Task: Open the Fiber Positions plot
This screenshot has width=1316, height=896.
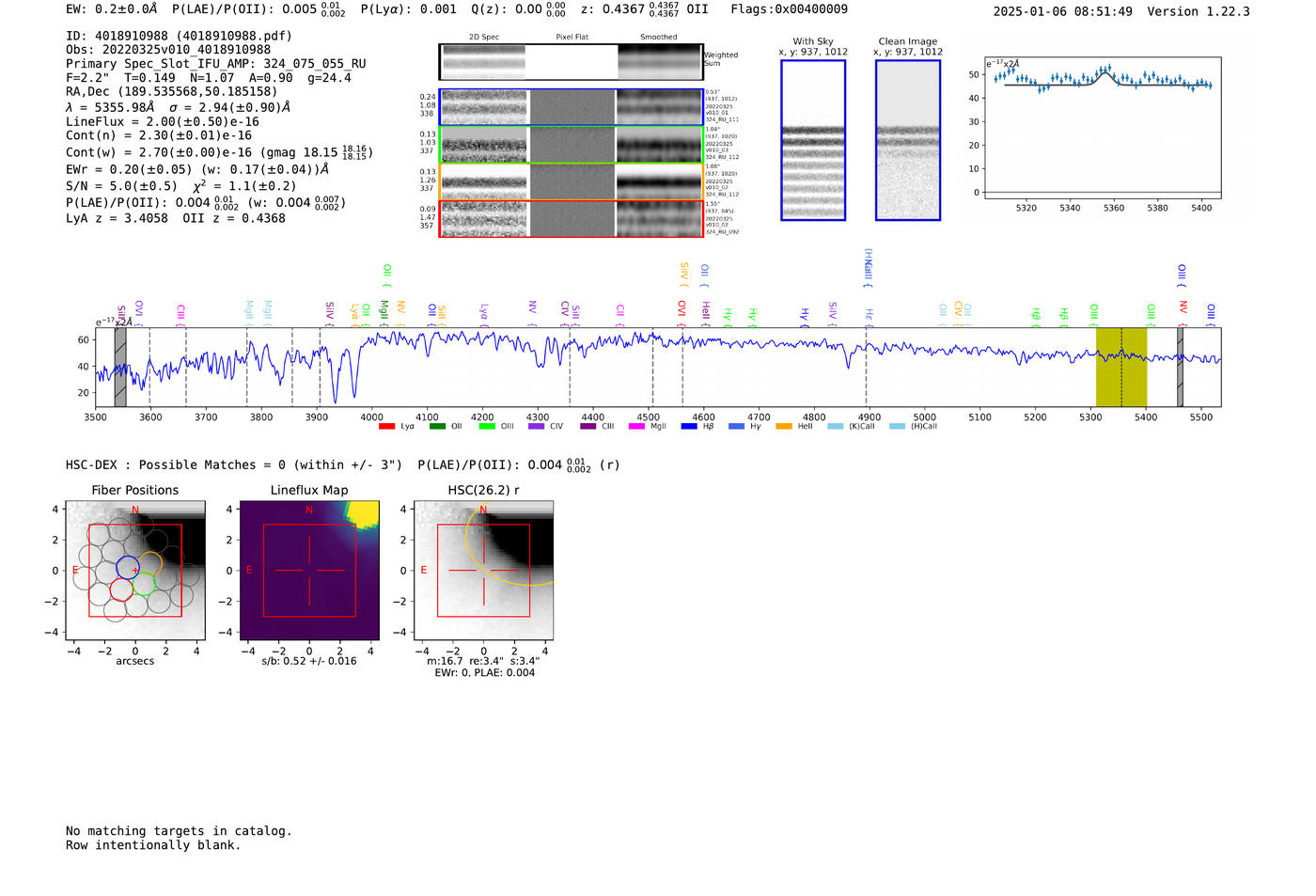Action: tap(135, 571)
